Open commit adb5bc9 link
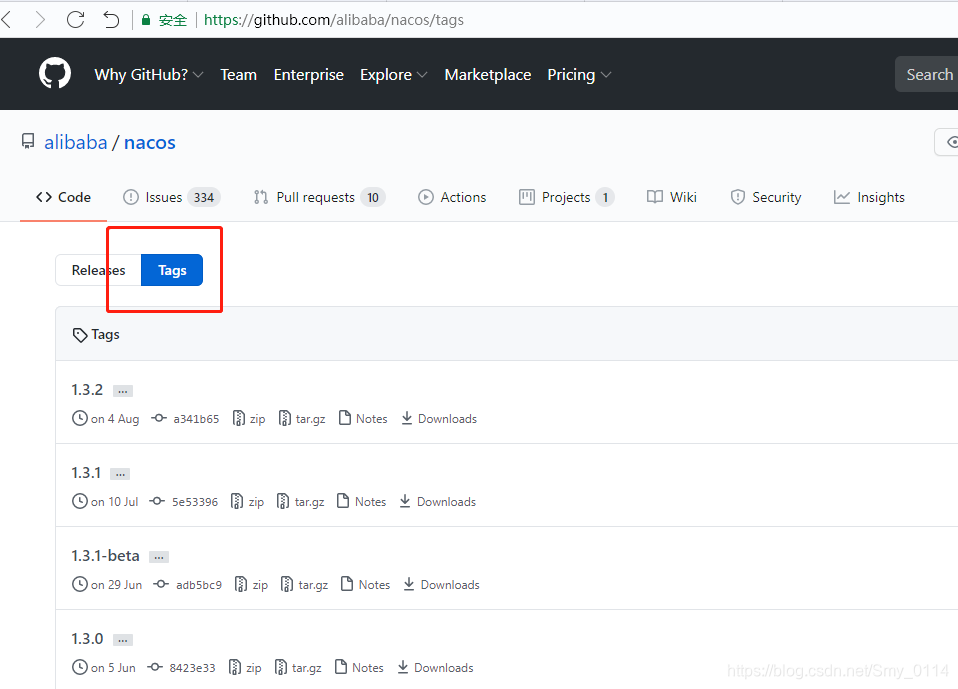This screenshot has width=958, height=689. point(199,585)
